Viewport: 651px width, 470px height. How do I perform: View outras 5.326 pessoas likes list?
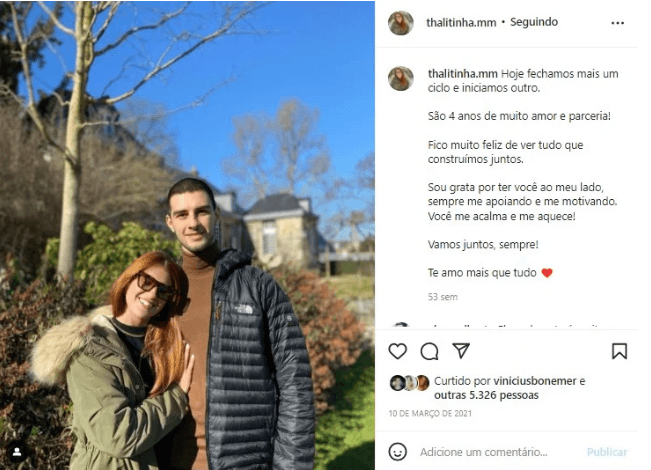pos(486,395)
